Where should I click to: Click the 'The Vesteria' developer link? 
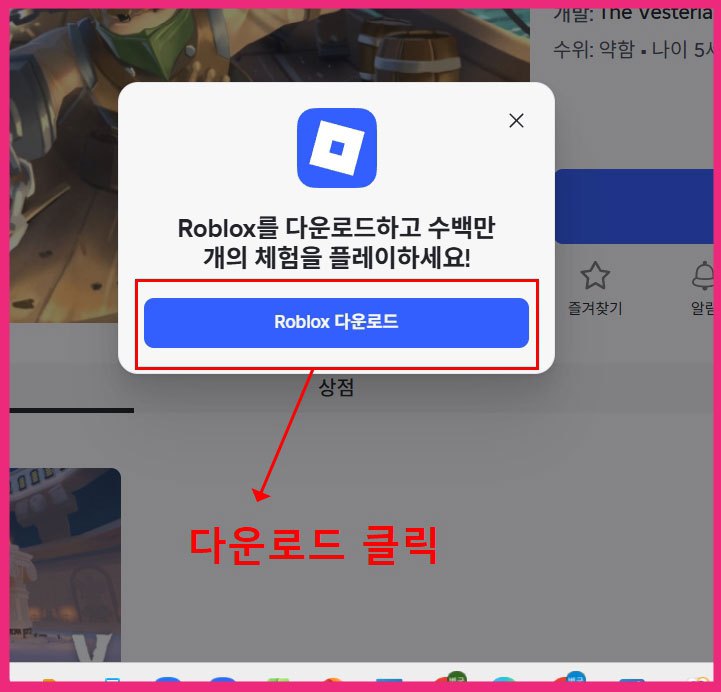point(656,13)
